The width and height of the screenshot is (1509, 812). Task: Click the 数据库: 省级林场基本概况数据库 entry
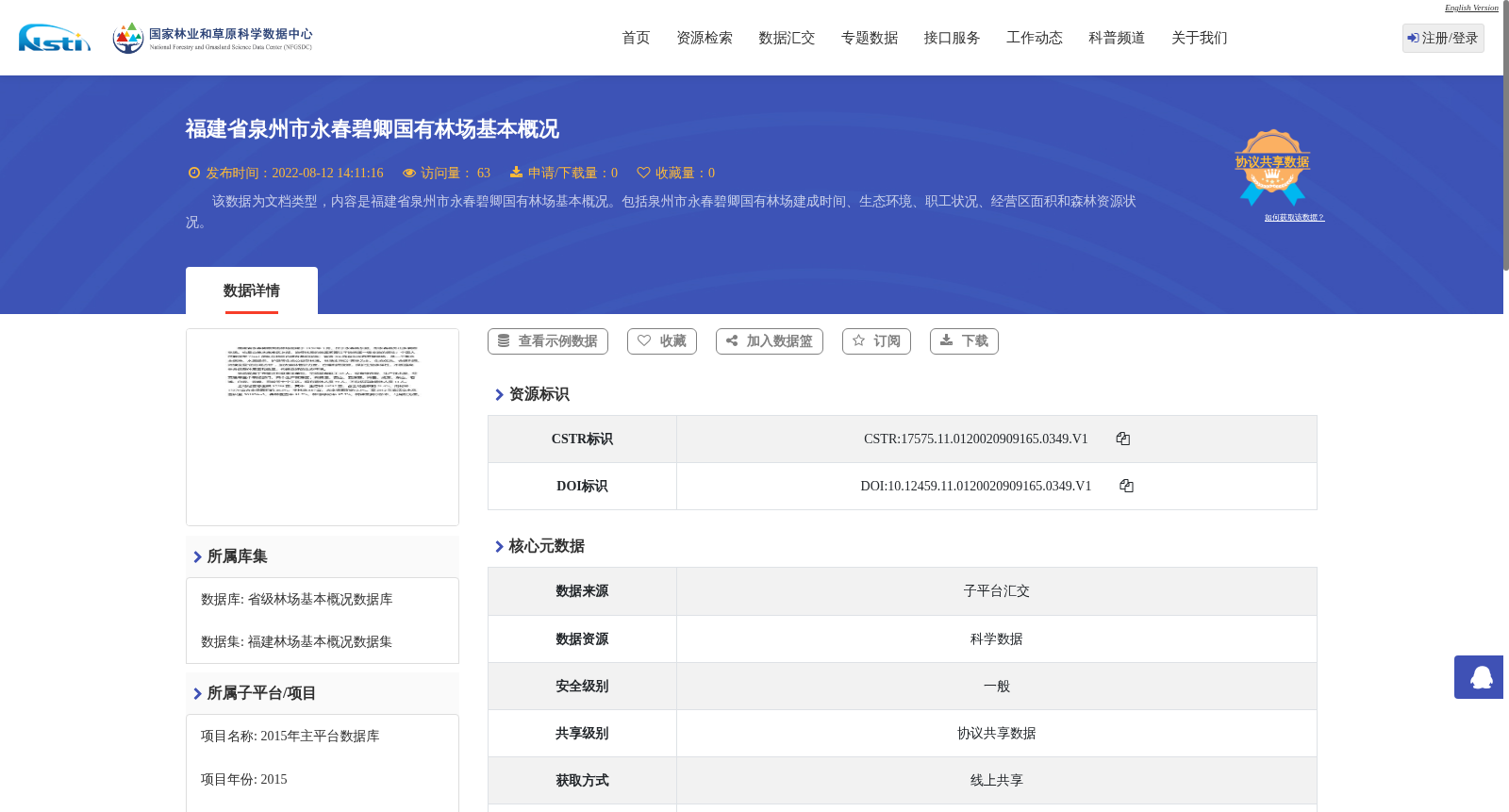click(297, 600)
